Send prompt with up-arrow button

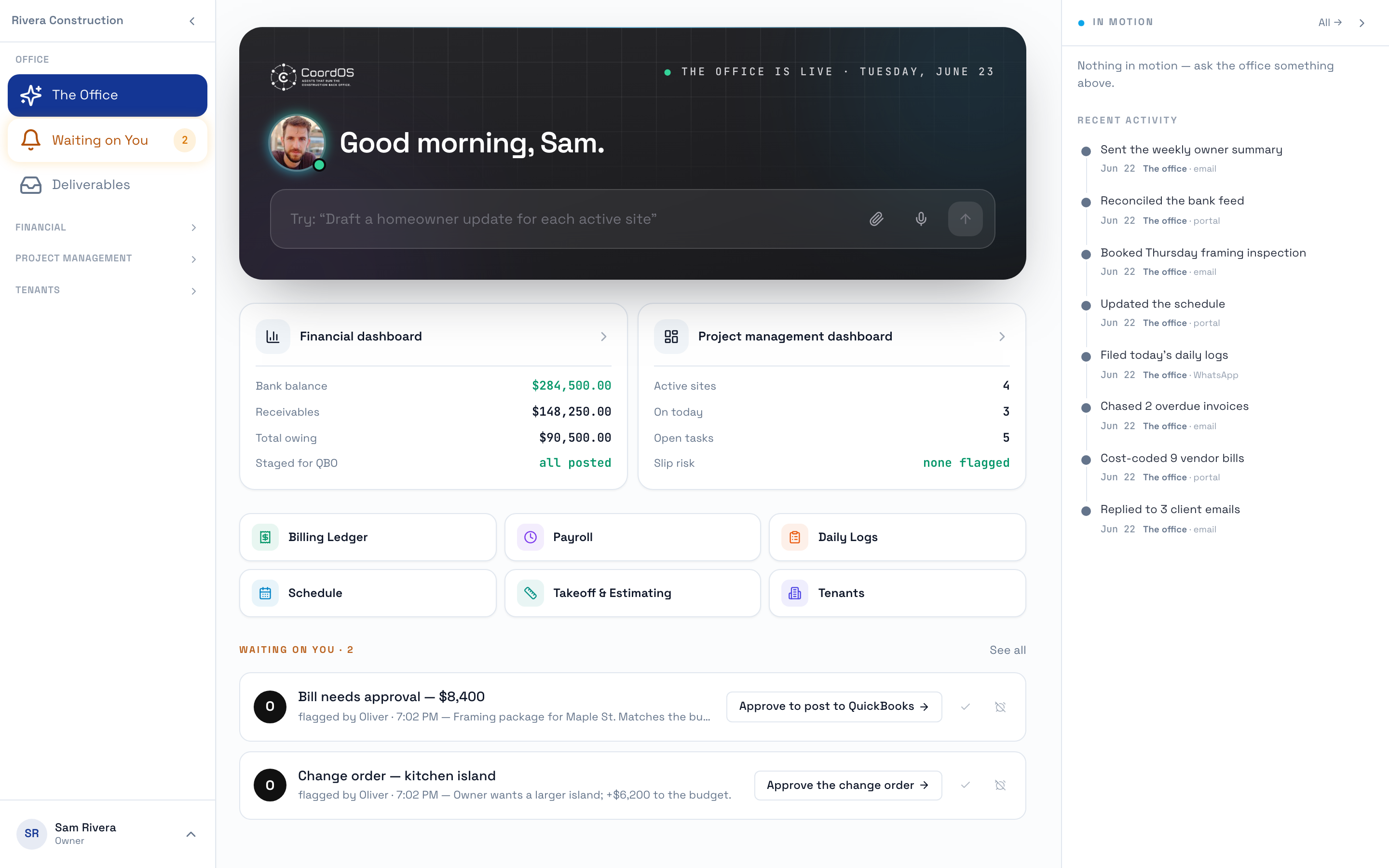coord(965,219)
